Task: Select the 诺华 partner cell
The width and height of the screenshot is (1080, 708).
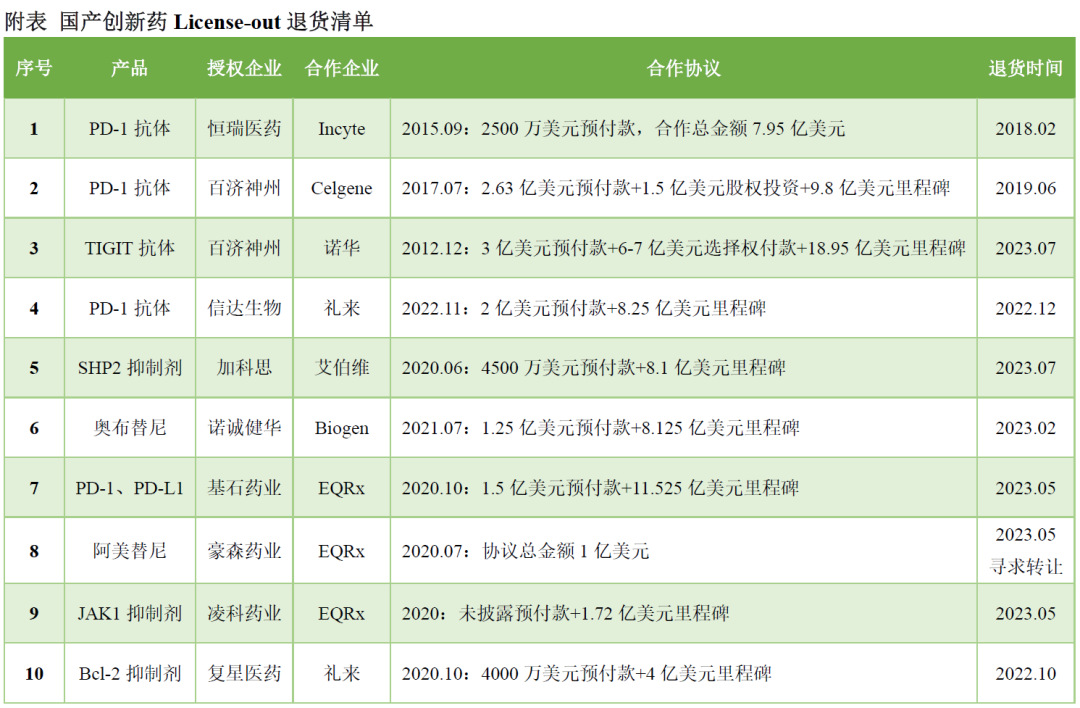Action: (x=342, y=248)
